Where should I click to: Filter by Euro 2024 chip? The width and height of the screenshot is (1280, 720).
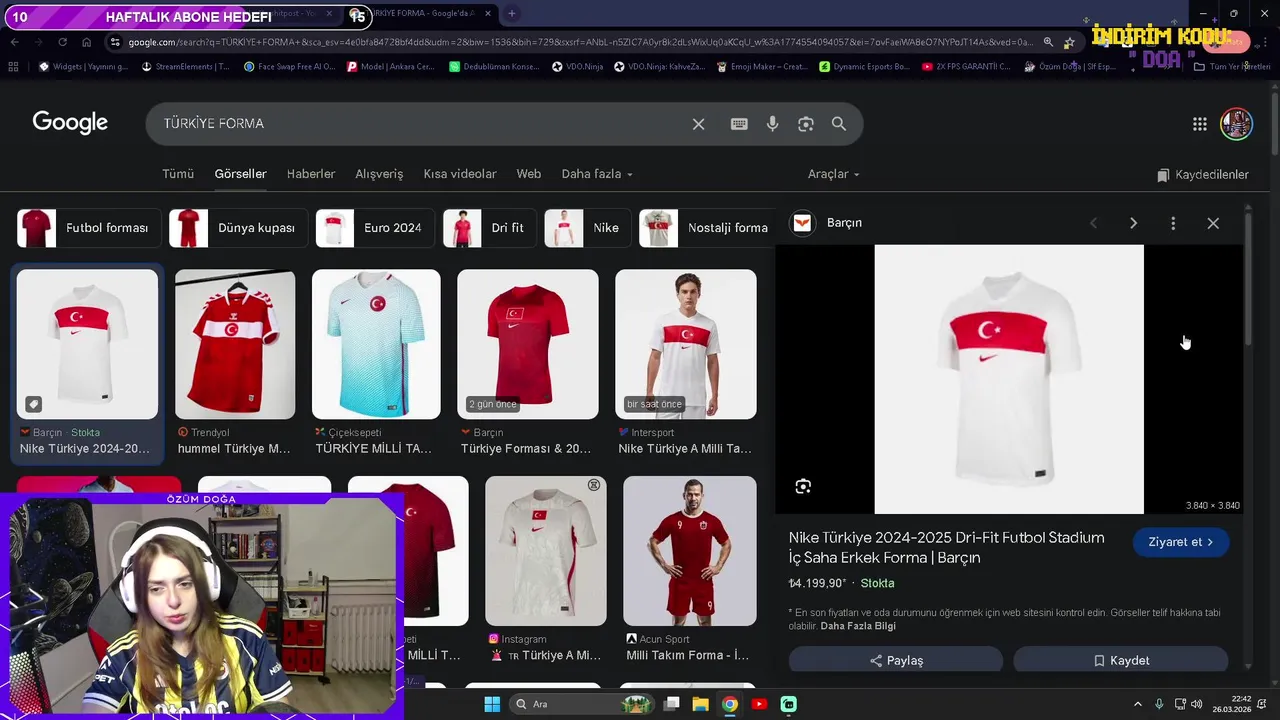[374, 228]
